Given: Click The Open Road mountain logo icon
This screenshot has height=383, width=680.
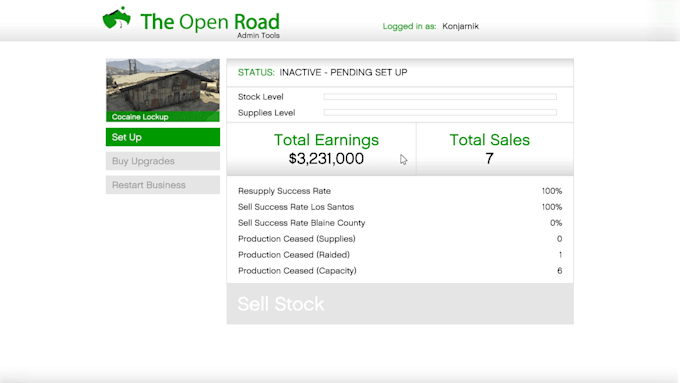Looking at the screenshot, I should click(116, 18).
